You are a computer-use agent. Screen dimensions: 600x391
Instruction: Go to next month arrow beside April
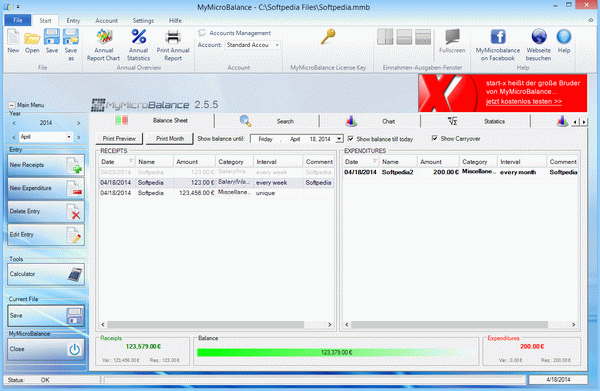78,137
